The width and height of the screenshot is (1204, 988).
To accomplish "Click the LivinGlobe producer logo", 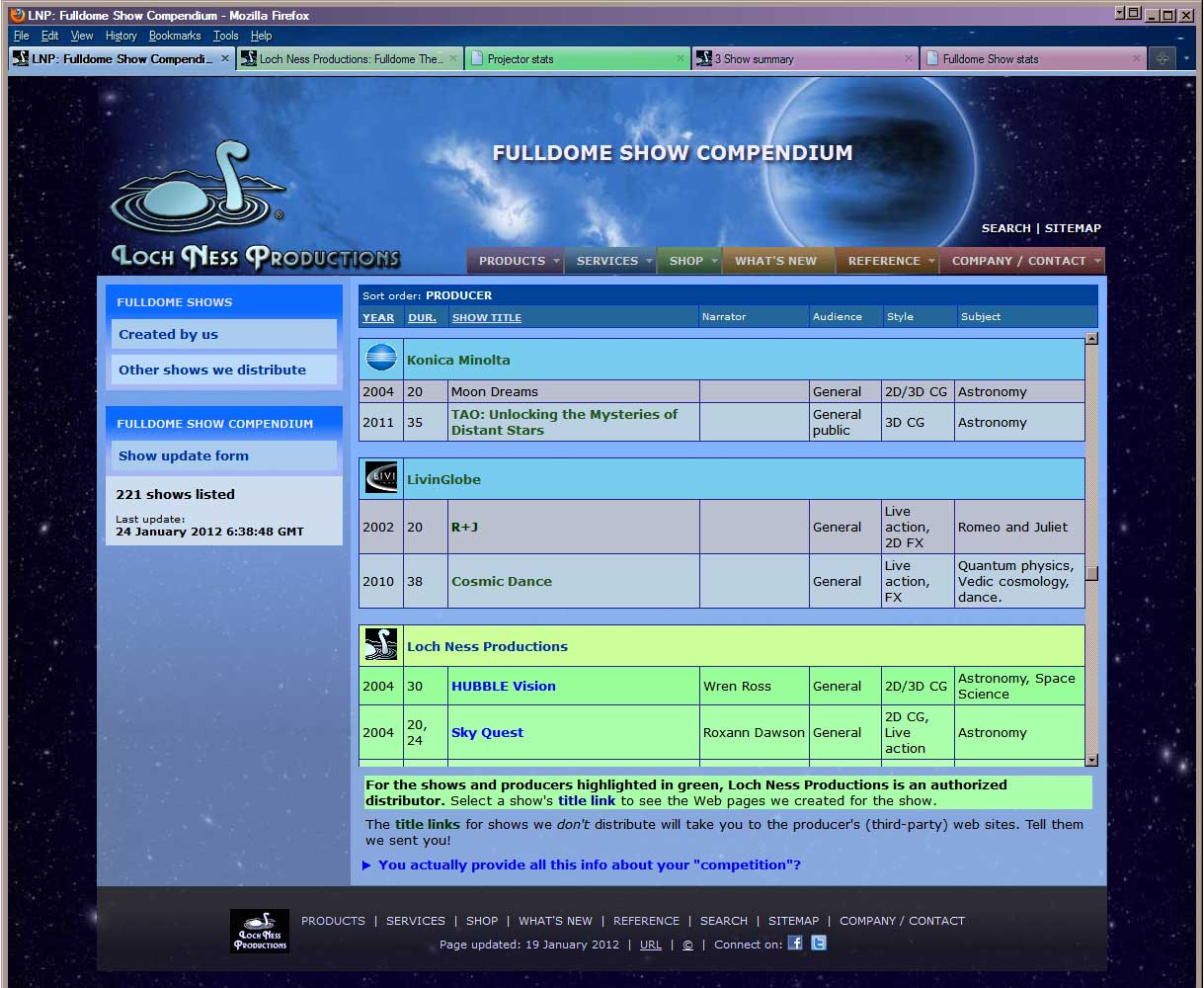I will point(381,478).
